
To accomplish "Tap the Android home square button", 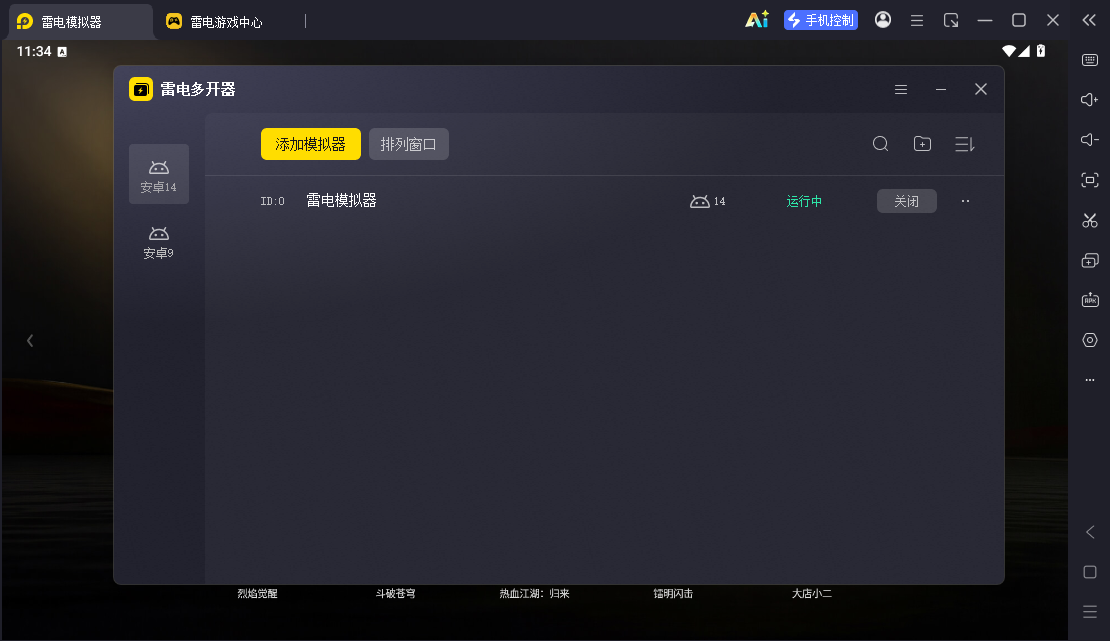I will (x=1090, y=572).
